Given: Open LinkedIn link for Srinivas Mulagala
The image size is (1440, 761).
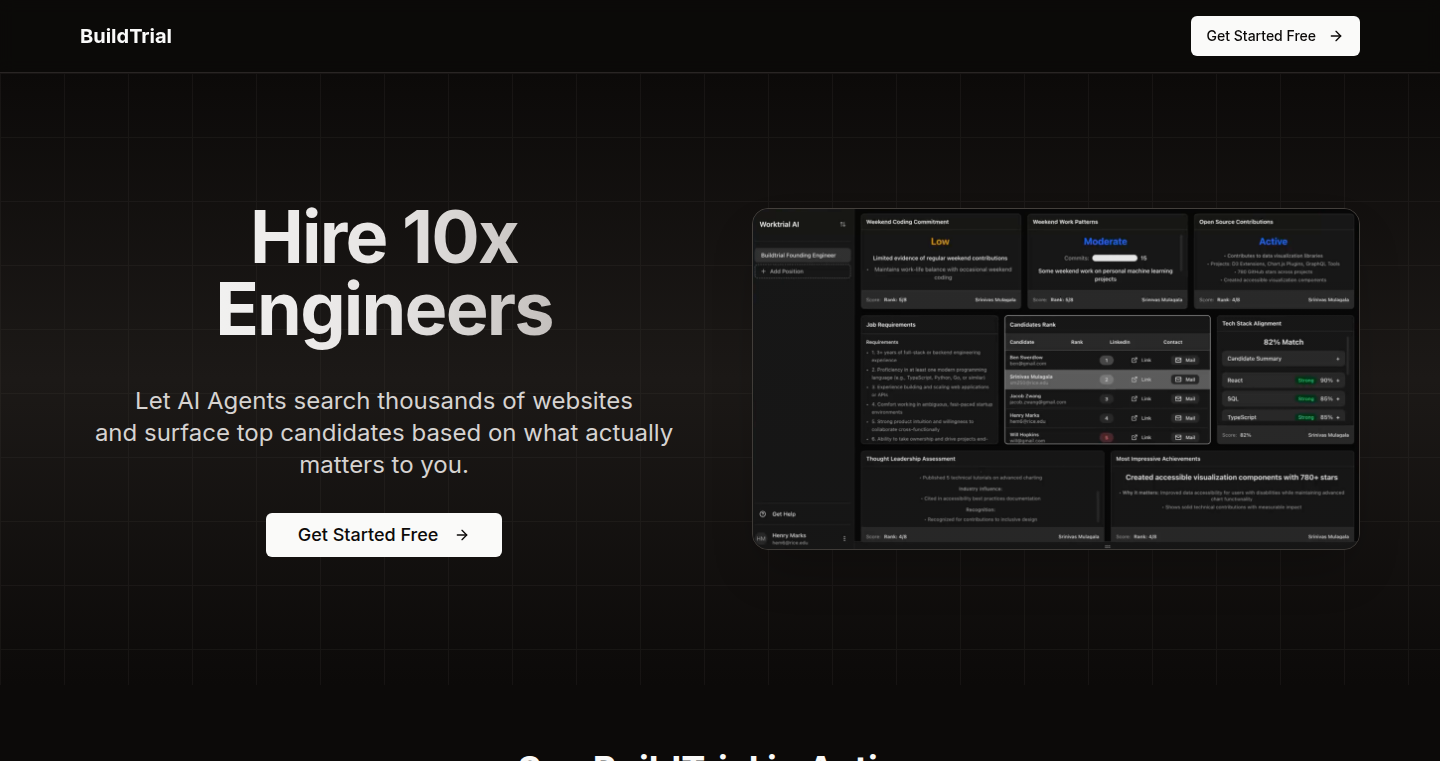Looking at the screenshot, I should pos(1141,379).
